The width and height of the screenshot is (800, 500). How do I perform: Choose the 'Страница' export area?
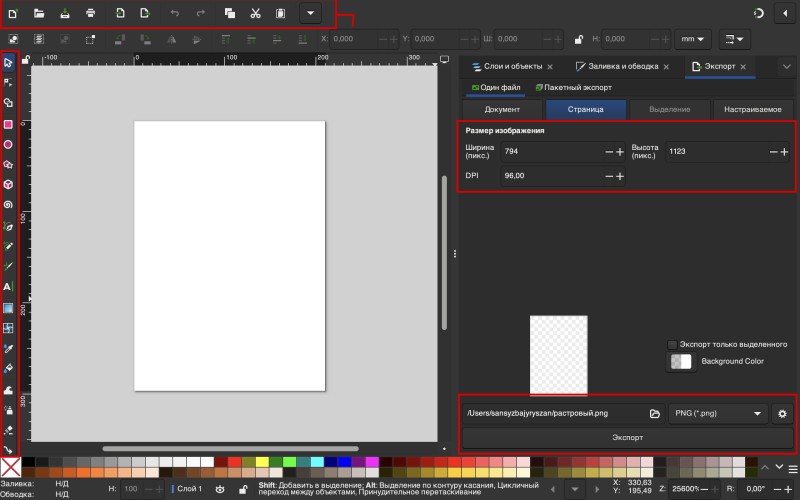point(586,110)
